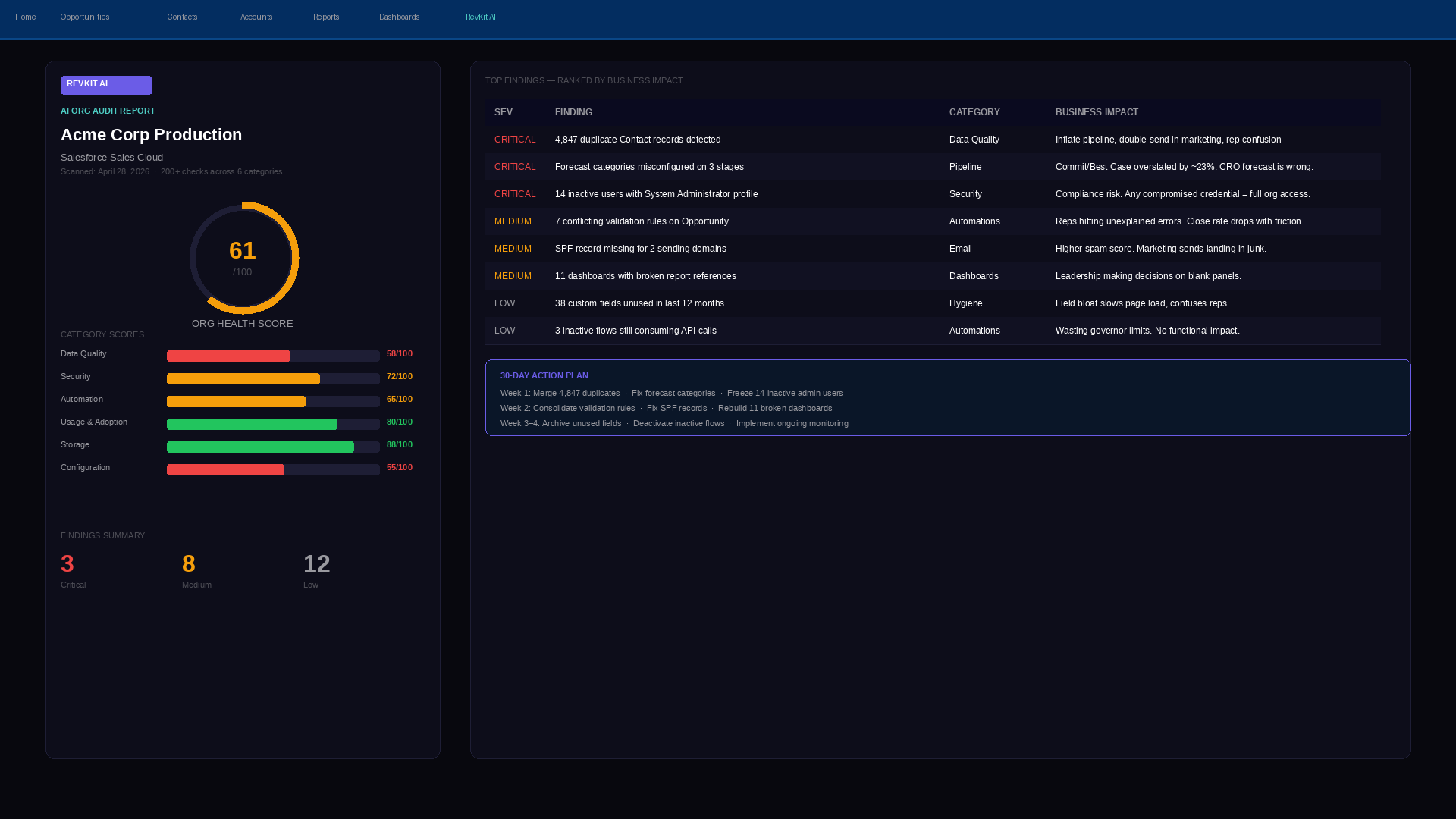Click the Usage & Adoption score bar
The height and width of the screenshot is (819, 1456).
(273, 425)
